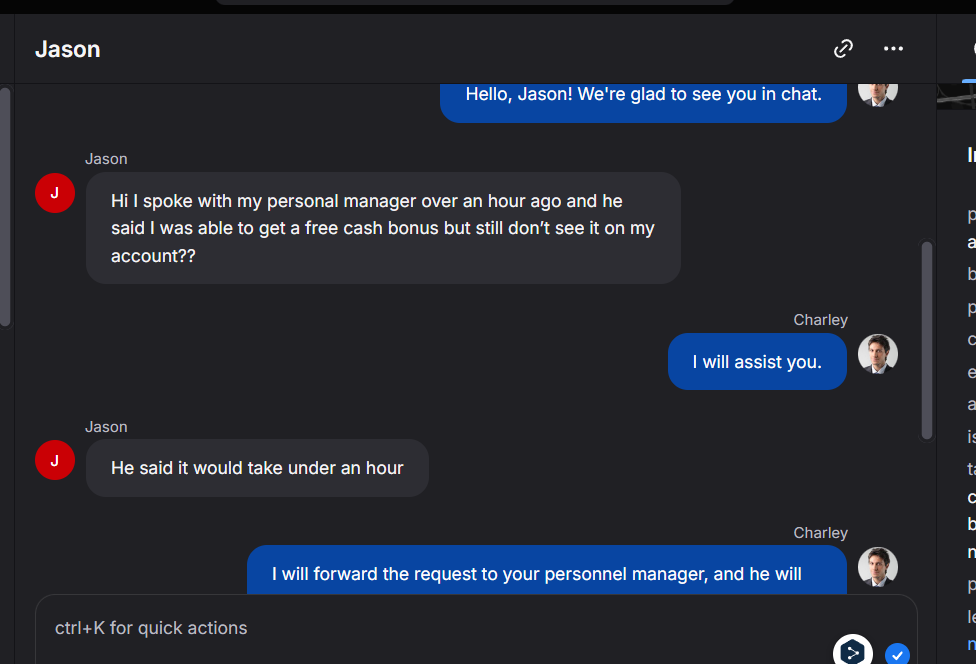Click the scrollbar on the far left edge
This screenshot has width=976, height=664.
pyautogui.click(x=6, y=207)
